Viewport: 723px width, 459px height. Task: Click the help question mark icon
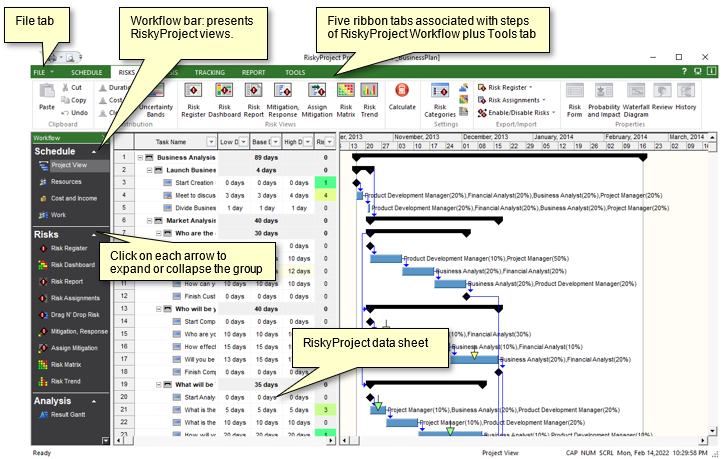pos(684,72)
